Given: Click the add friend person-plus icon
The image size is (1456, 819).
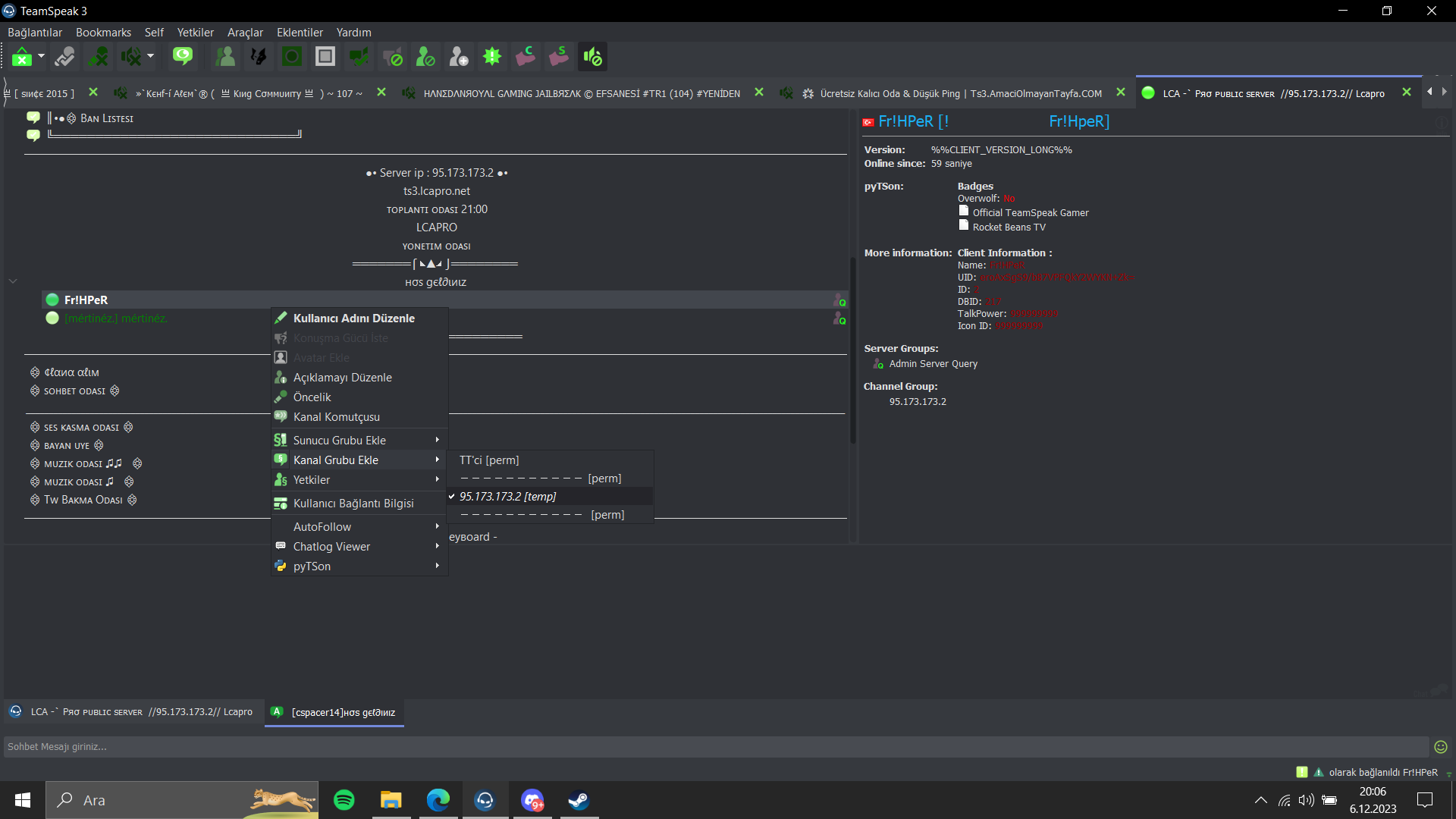Looking at the screenshot, I should coord(458,57).
